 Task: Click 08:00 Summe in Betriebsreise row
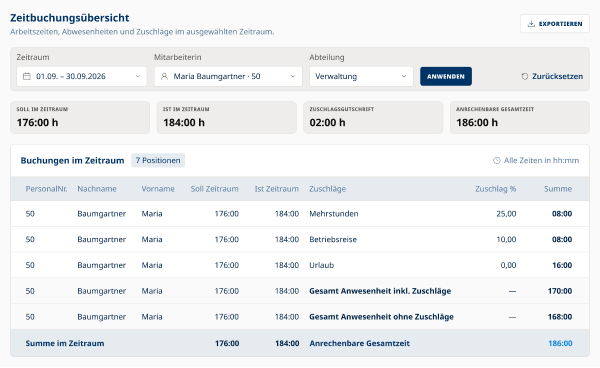point(562,240)
